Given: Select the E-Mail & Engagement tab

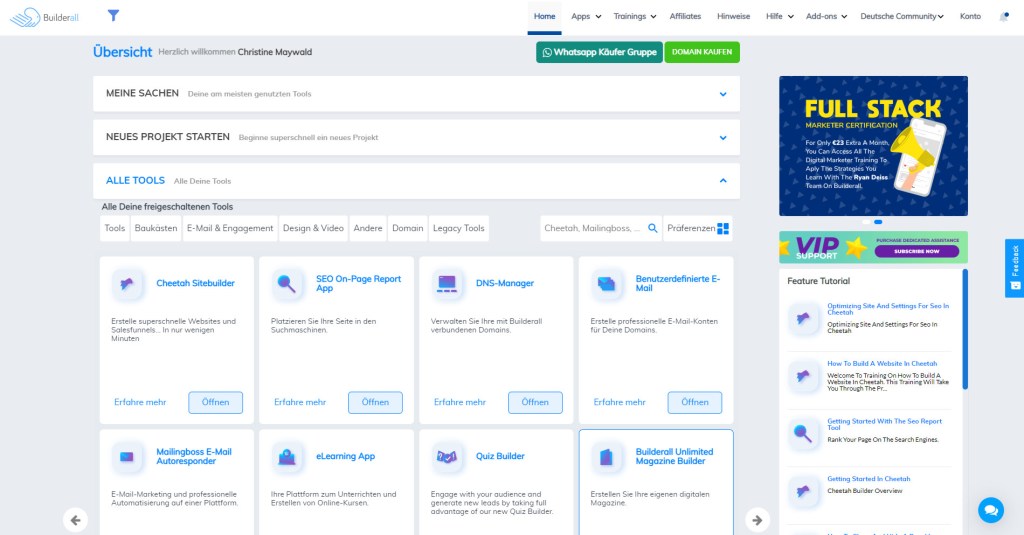Looking at the screenshot, I should pos(230,228).
